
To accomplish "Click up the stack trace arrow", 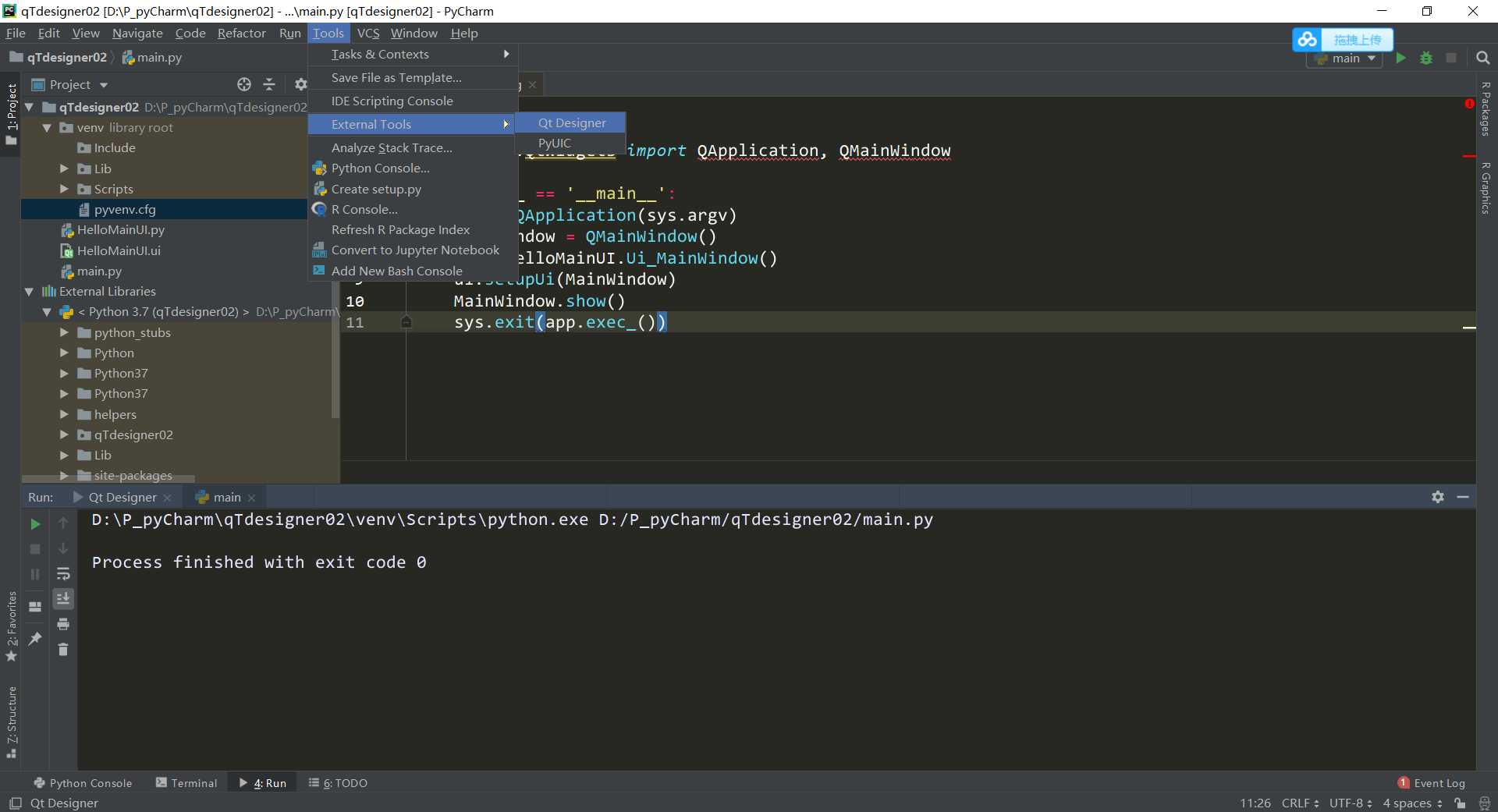I will coord(63,523).
